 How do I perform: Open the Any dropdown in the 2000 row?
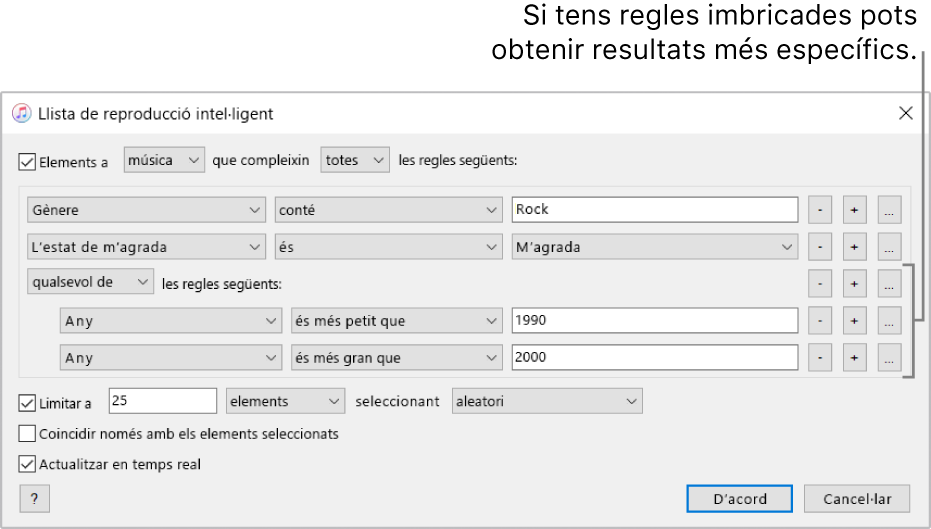pyautogui.click(x=171, y=358)
